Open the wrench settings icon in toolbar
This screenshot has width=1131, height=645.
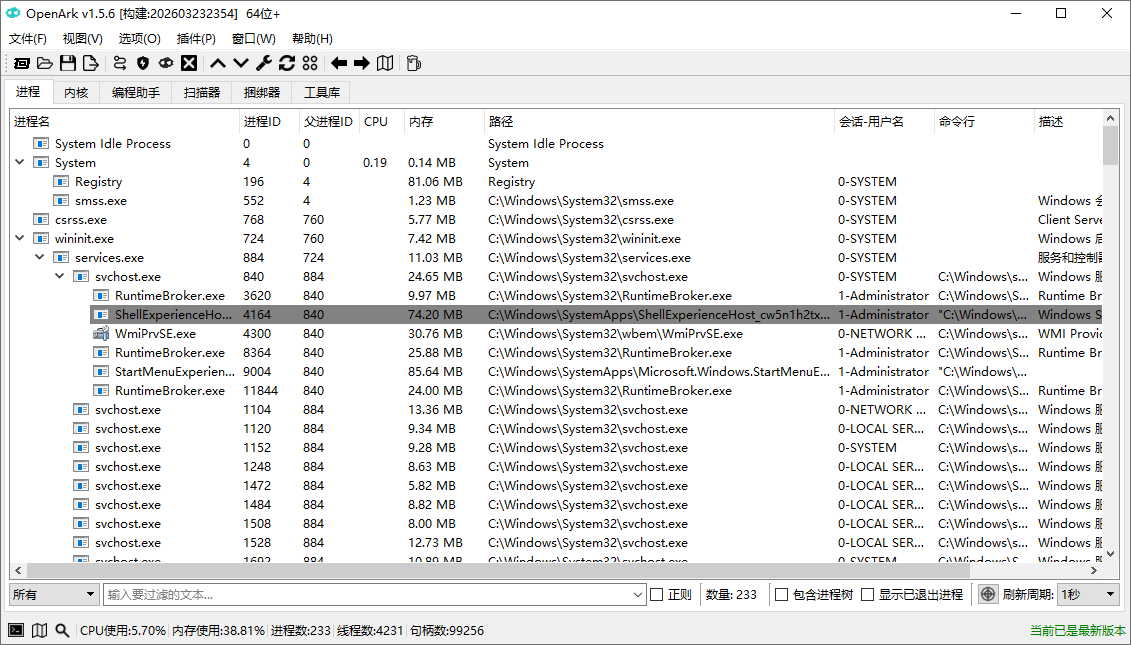(263, 63)
